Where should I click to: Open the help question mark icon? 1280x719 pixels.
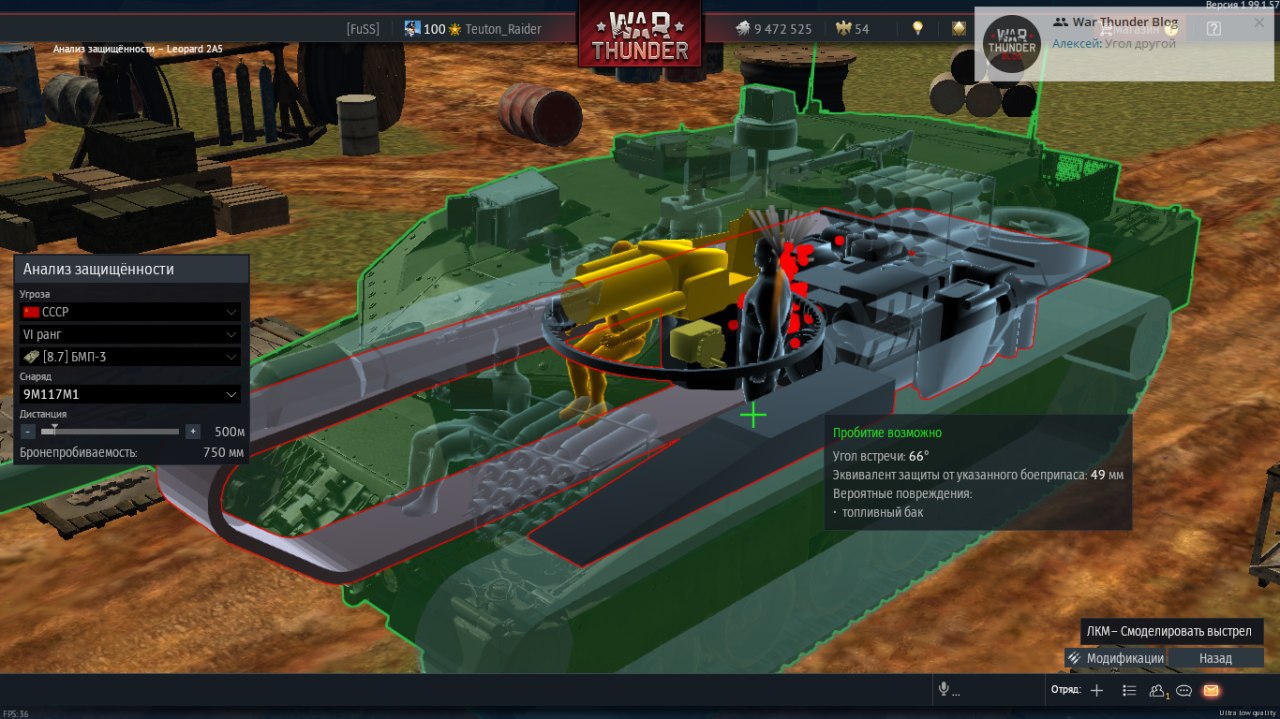tap(1214, 29)
